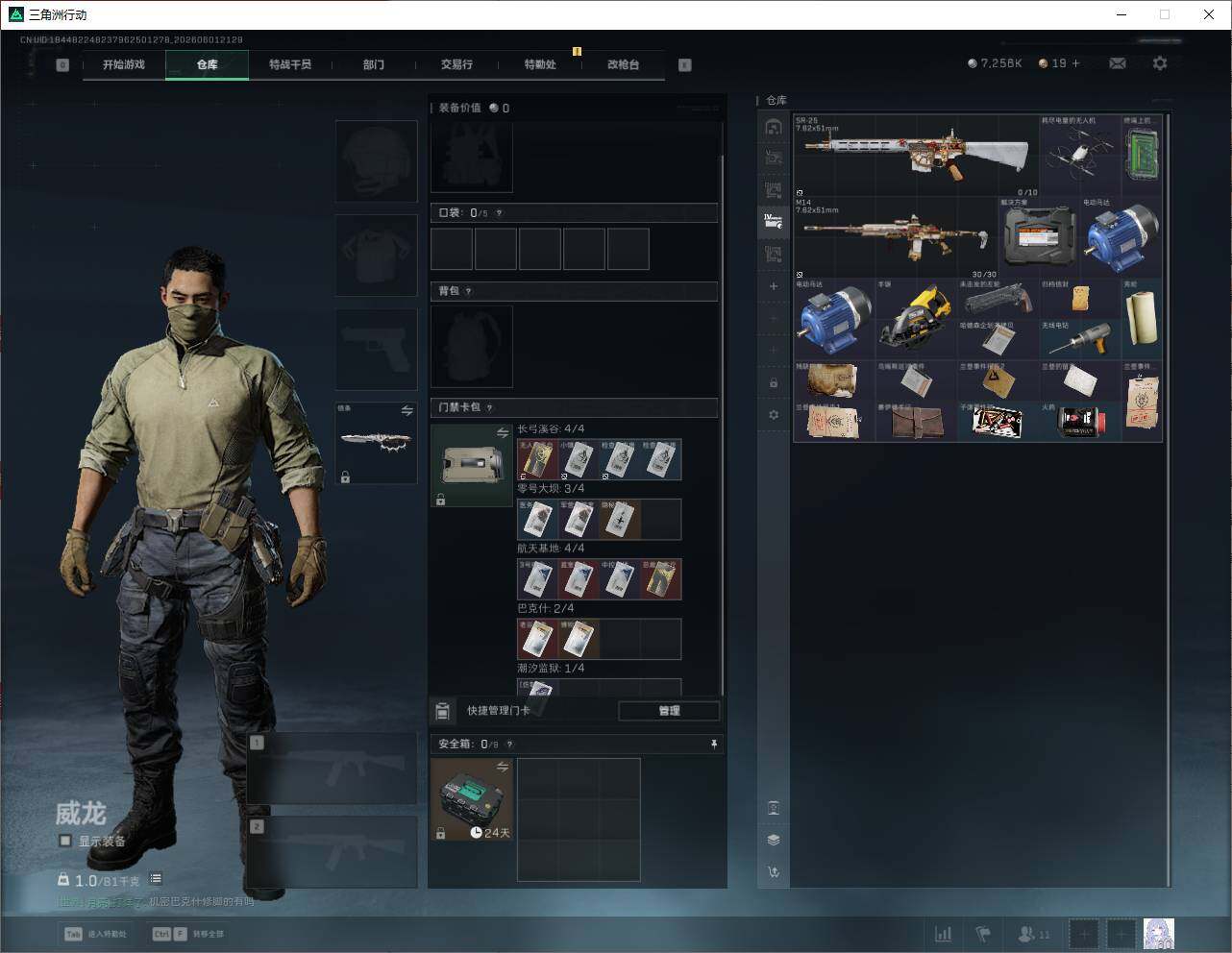
Task: Select the equipped knife in melee slot
Action: click(x=376, y=442)
